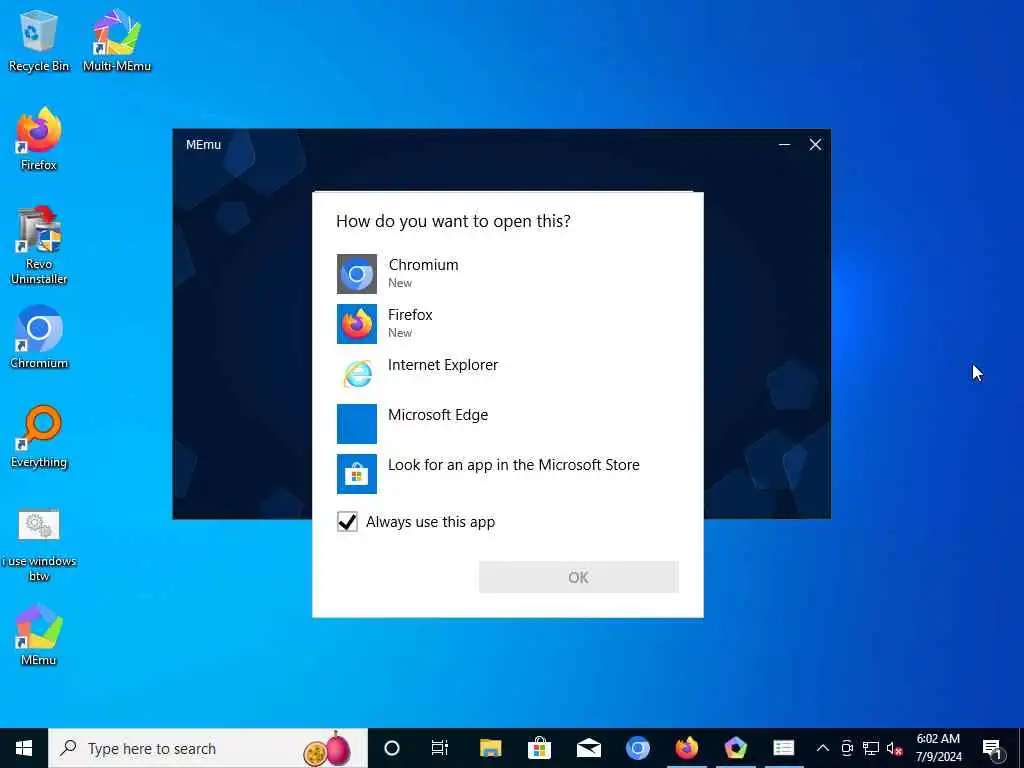This screenshot has height=768, width=1024.
Task: Pick the Internet Explorer icon in the dialog
Action: (357, 374)
